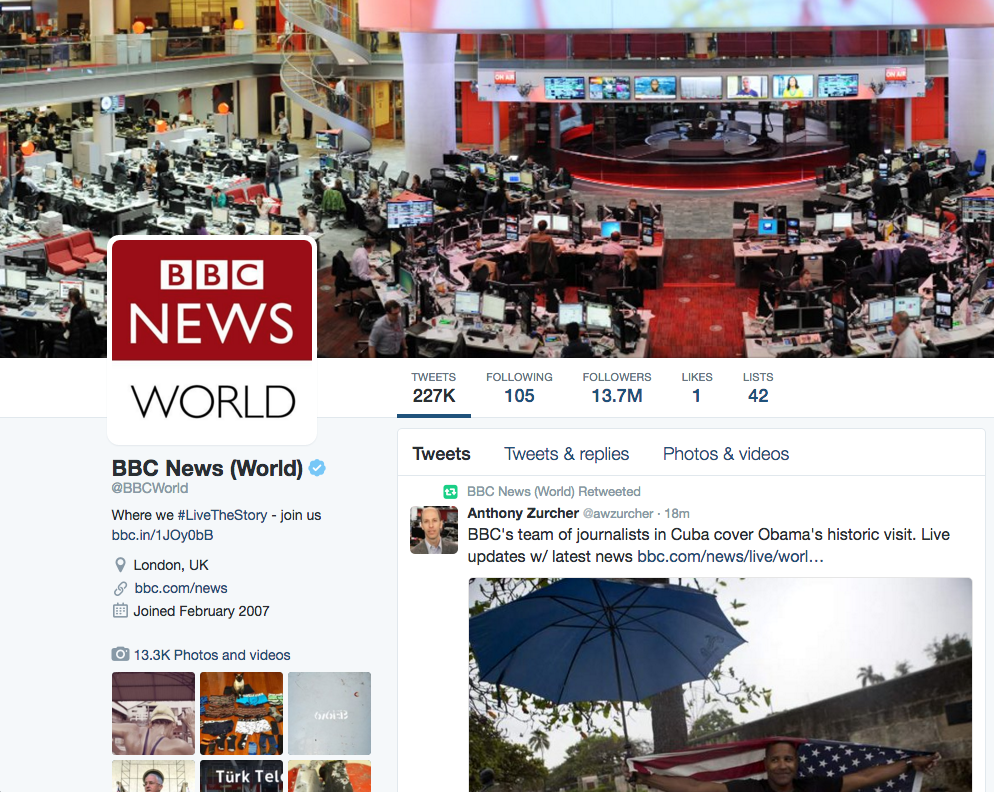Click the chain link icon beside bbc.com/news
Screen dimensions: 994x792
[120, 588]
